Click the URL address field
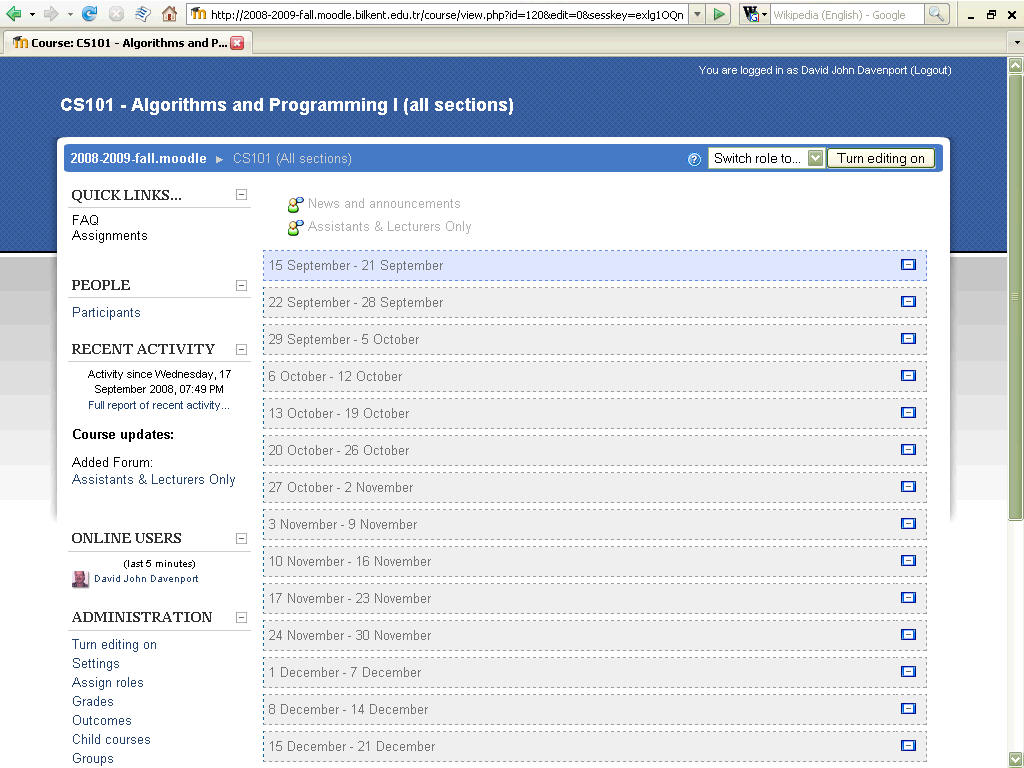 (x=447, y=14)
